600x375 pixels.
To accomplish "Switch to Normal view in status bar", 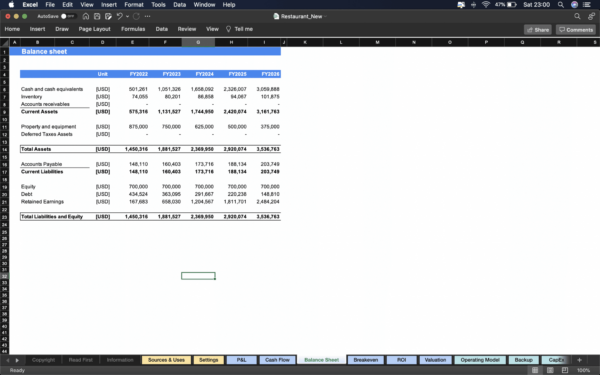I will pyautogui.click(x=535, y=370).
